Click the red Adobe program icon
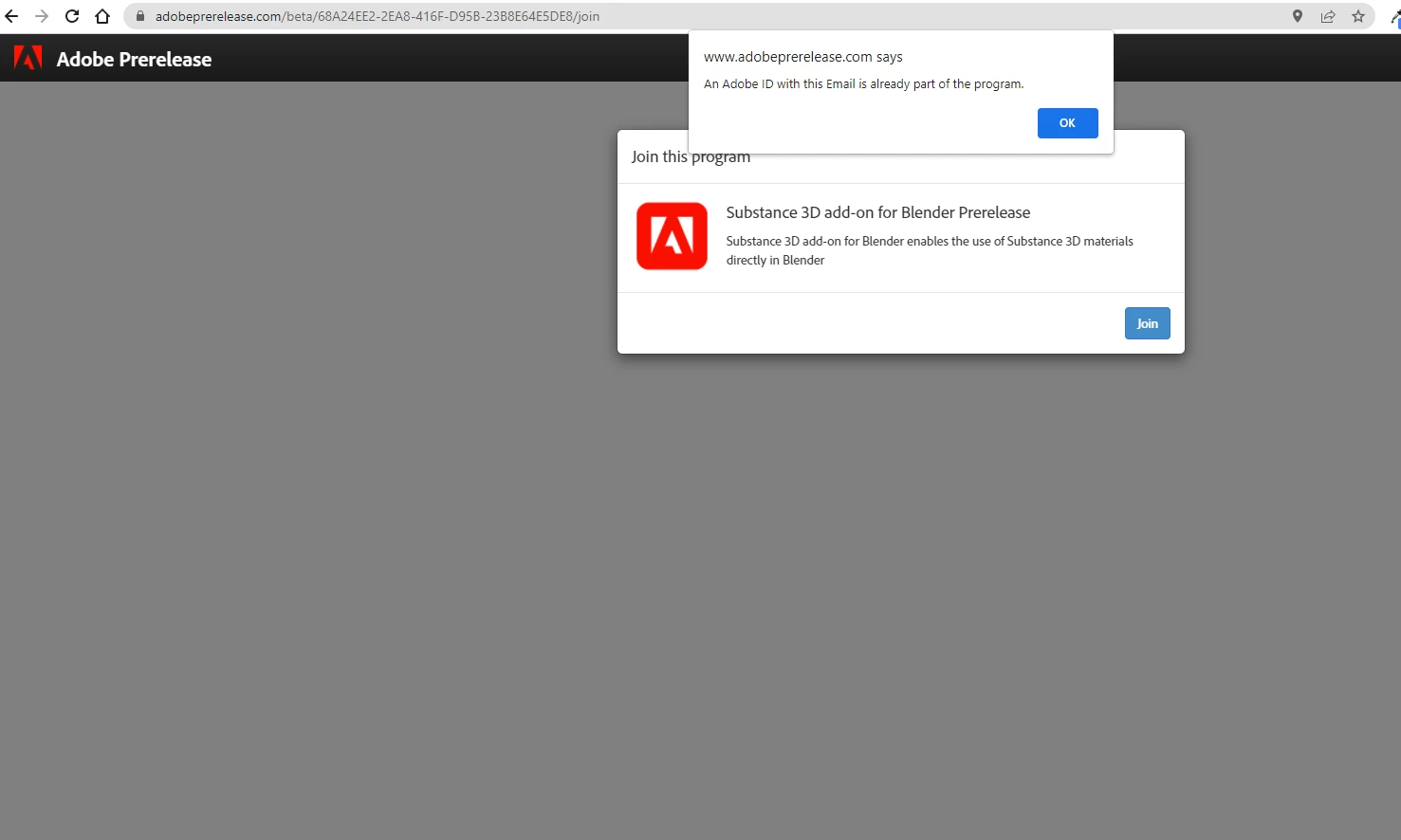The height and width of the screenshot is (840, 1401). pos(672,236)
